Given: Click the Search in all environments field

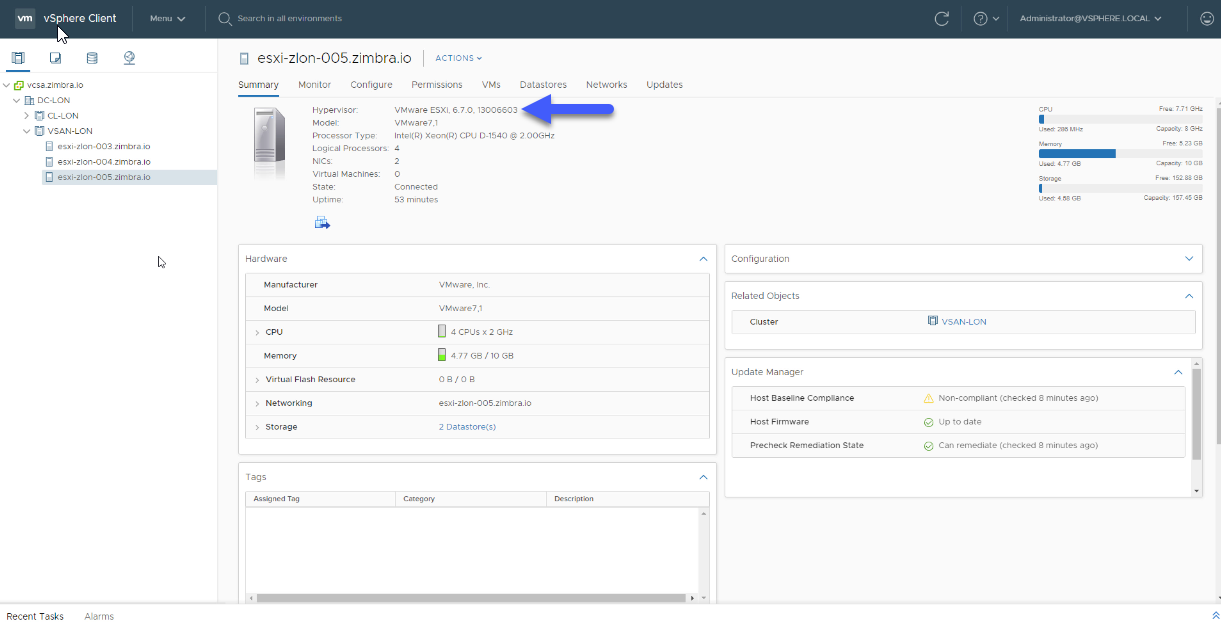Looking at the screenshot, I should 290,18.
